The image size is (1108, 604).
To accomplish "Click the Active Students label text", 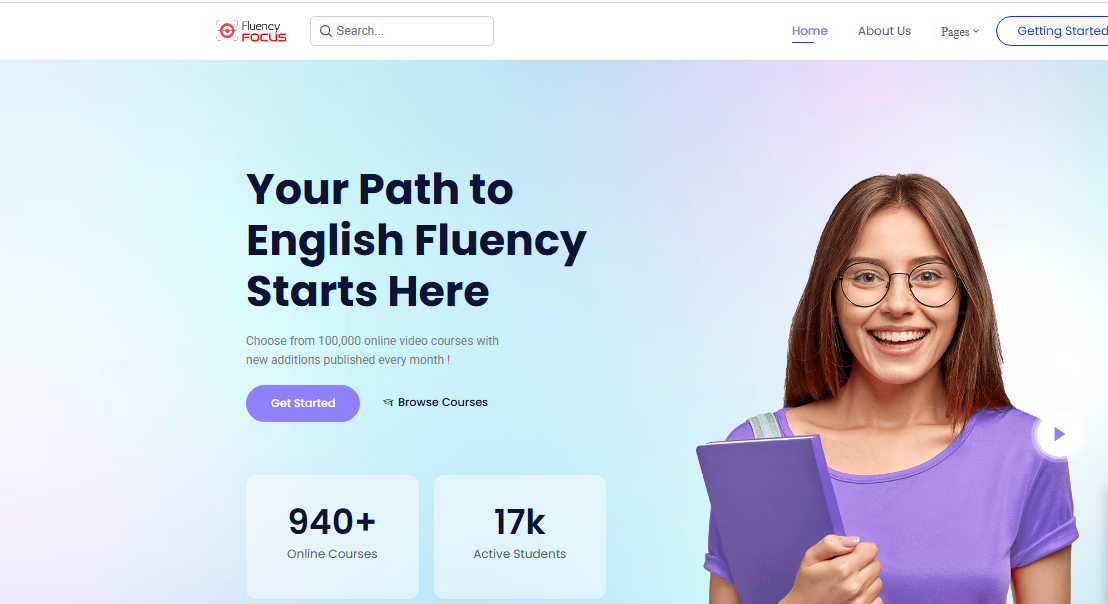I will point(520,554).
